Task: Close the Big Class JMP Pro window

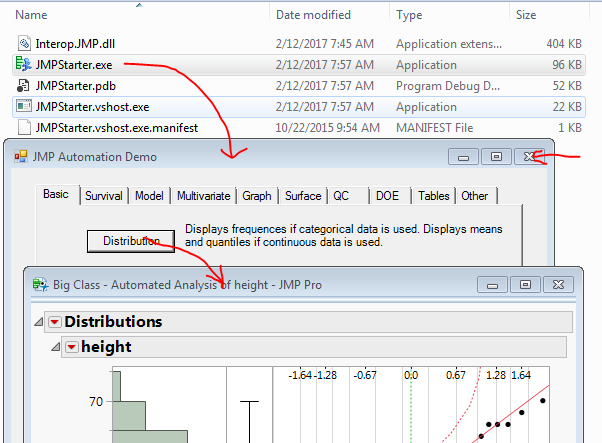Action: point(558,285)
